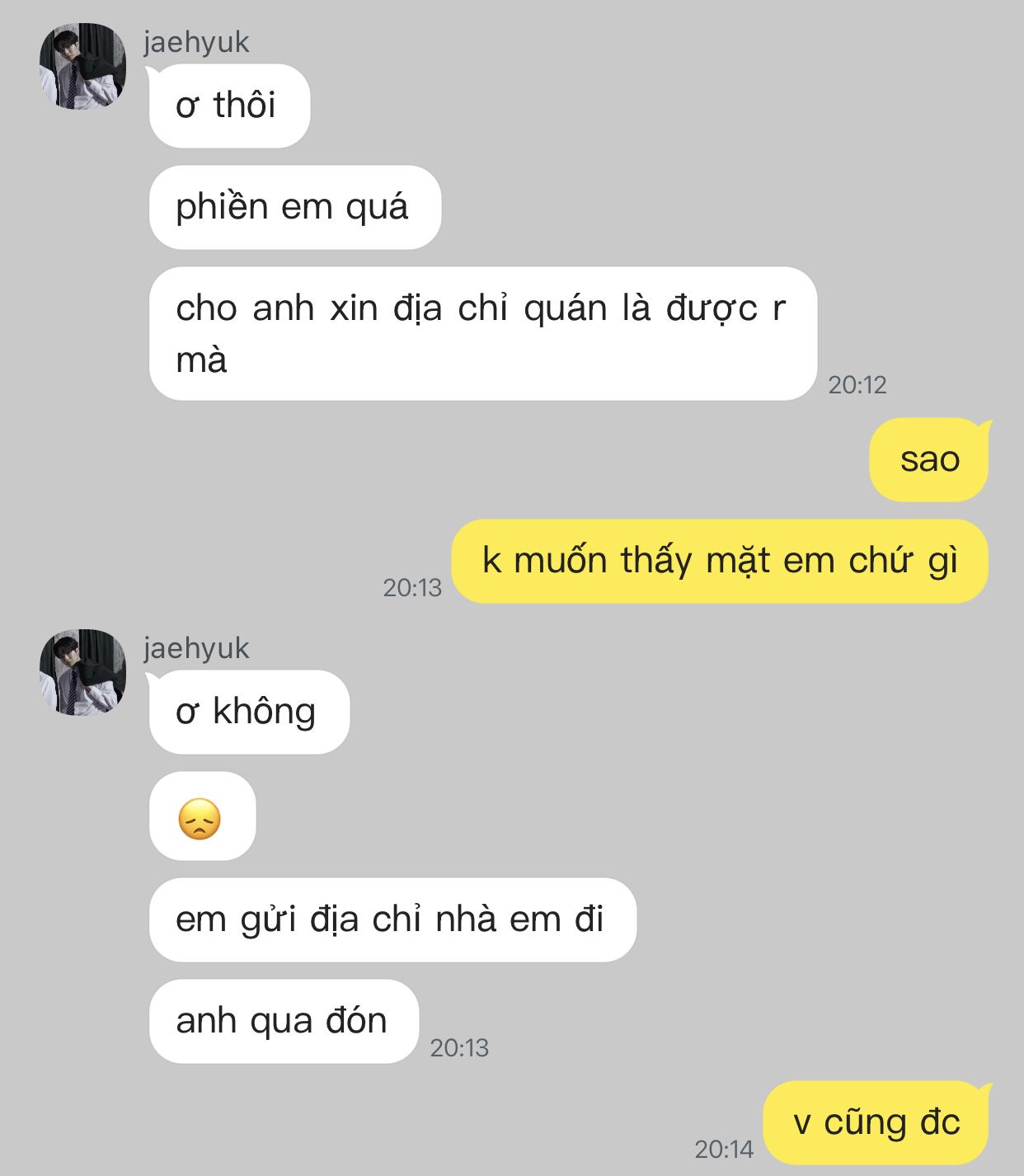Tap the 20:13 timestamp beside yellow bubble
1024x1176 pixels.
pyautogui.click(x=412, y=588)
